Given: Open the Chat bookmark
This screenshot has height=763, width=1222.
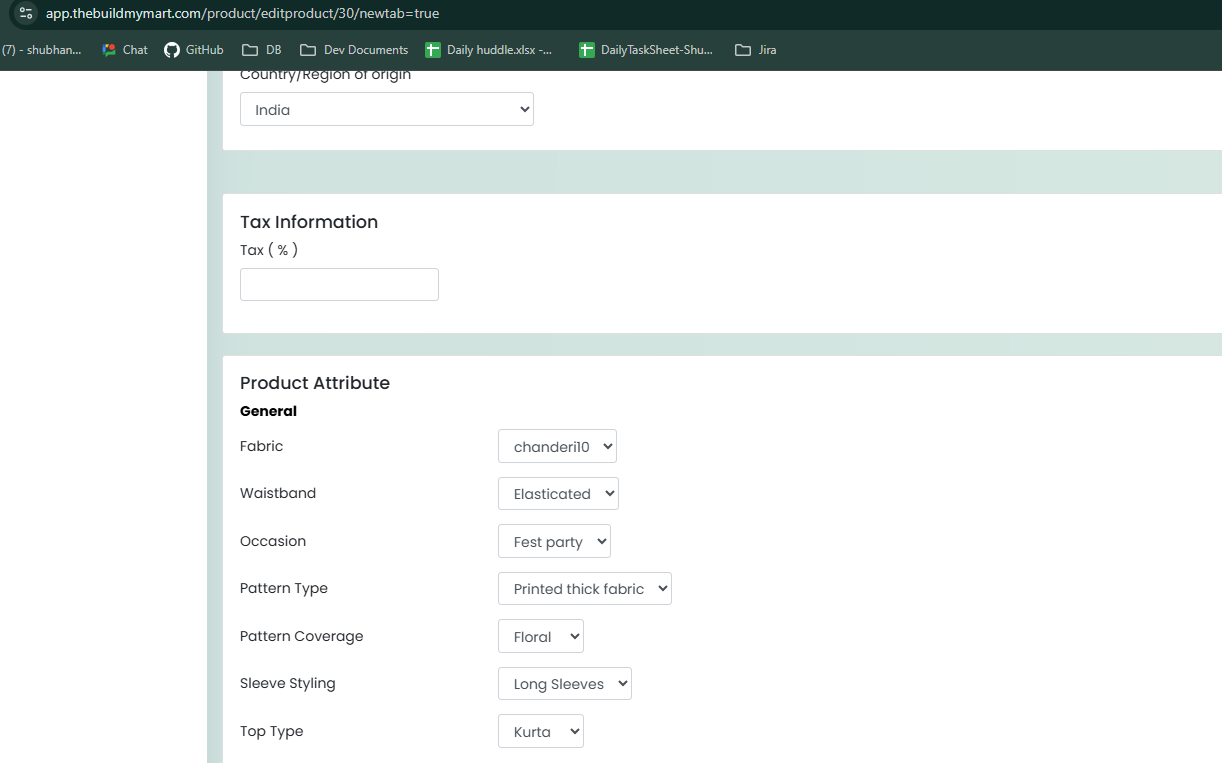Looking at the screenshot, I should pos(125,50).
